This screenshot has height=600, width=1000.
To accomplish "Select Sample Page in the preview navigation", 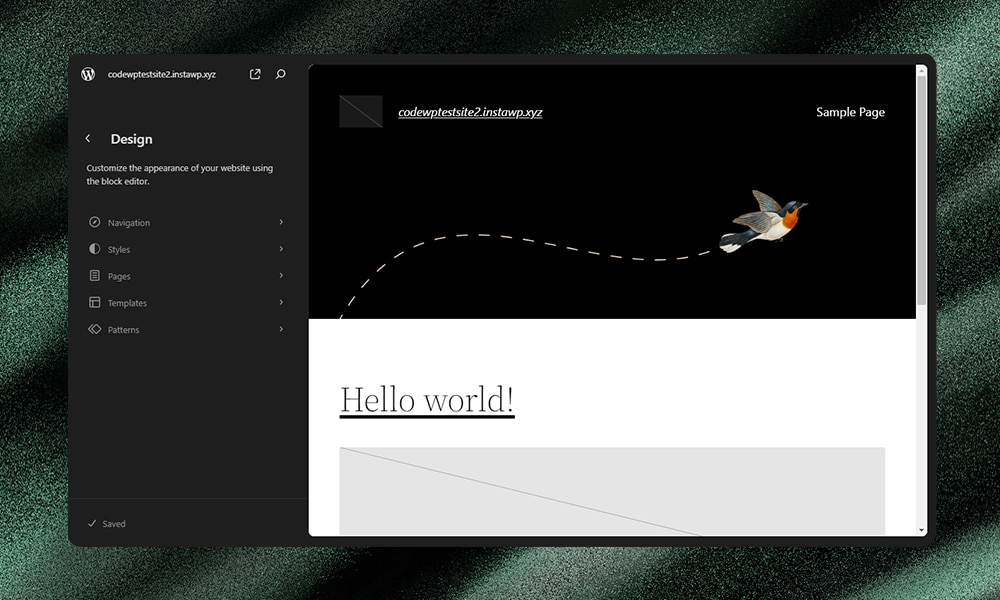I will point(850,112).
